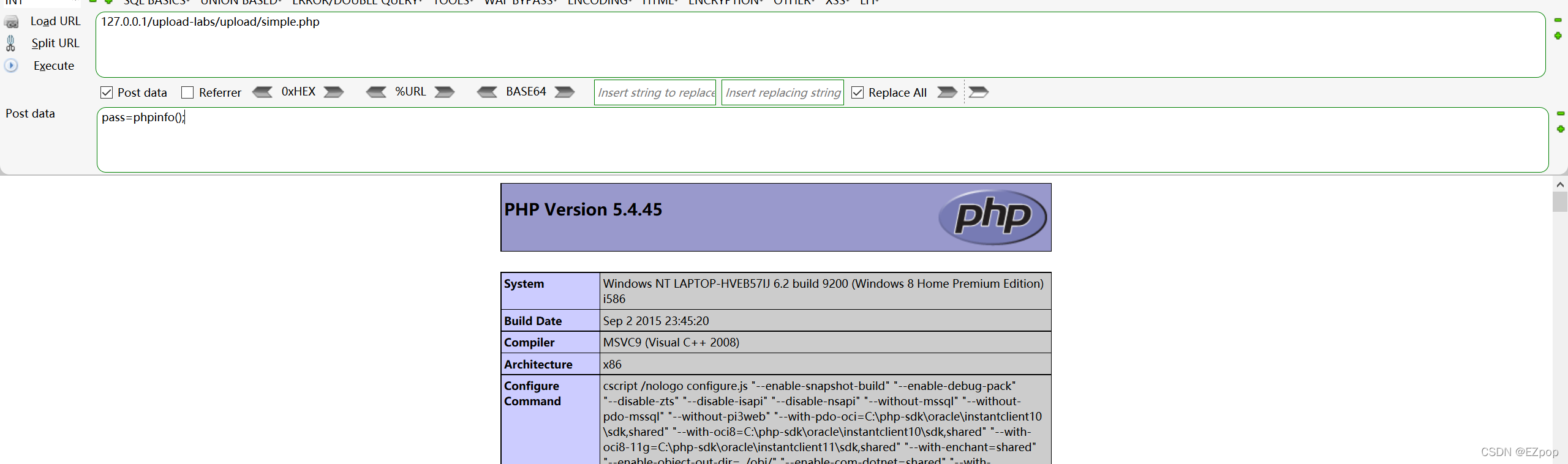
Task: Click the 'Architecture' row label
Action: [x=538, y=365]
